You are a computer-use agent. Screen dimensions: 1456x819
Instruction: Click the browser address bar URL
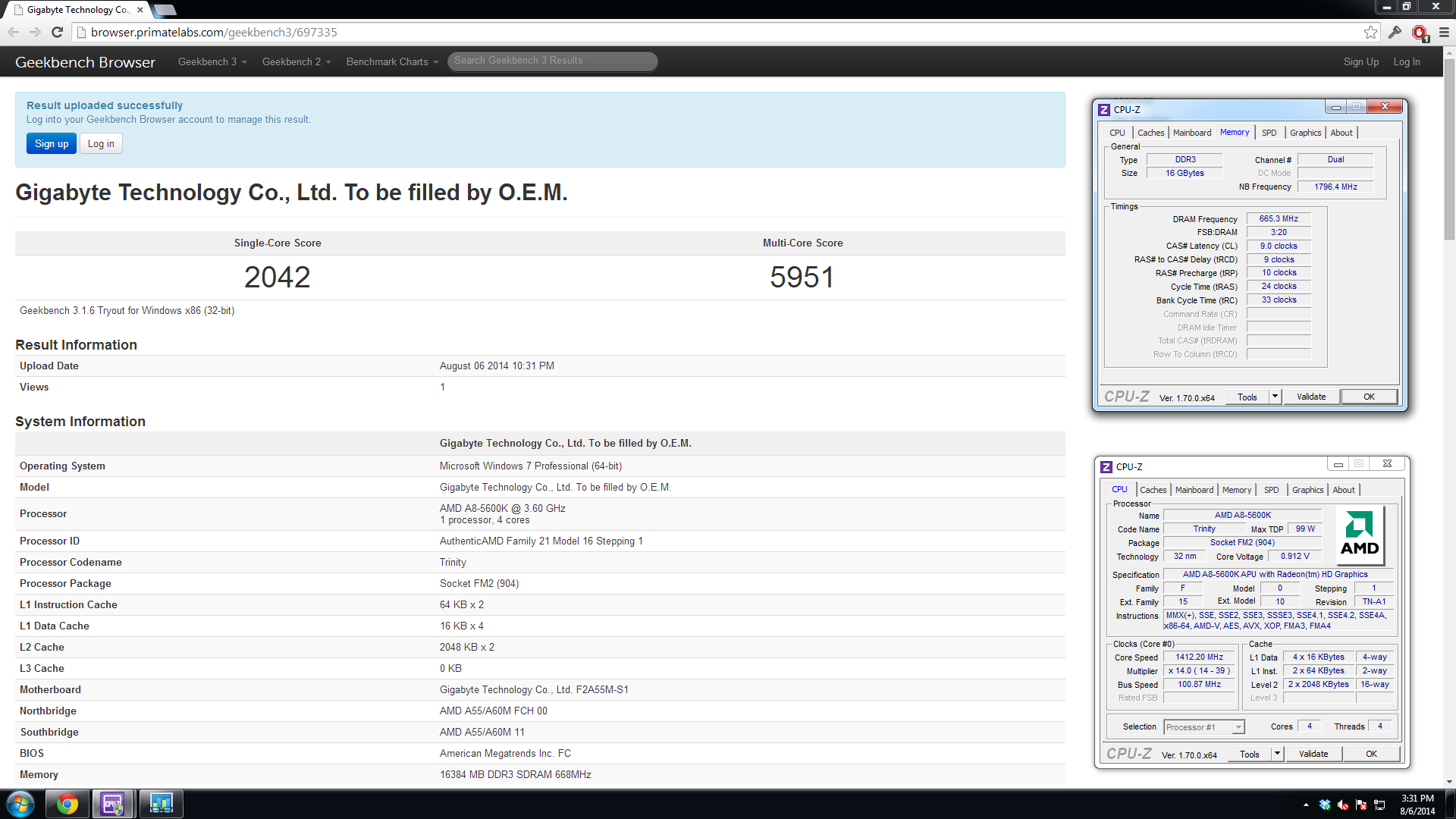pyautogui.click(x=214, y=32)
